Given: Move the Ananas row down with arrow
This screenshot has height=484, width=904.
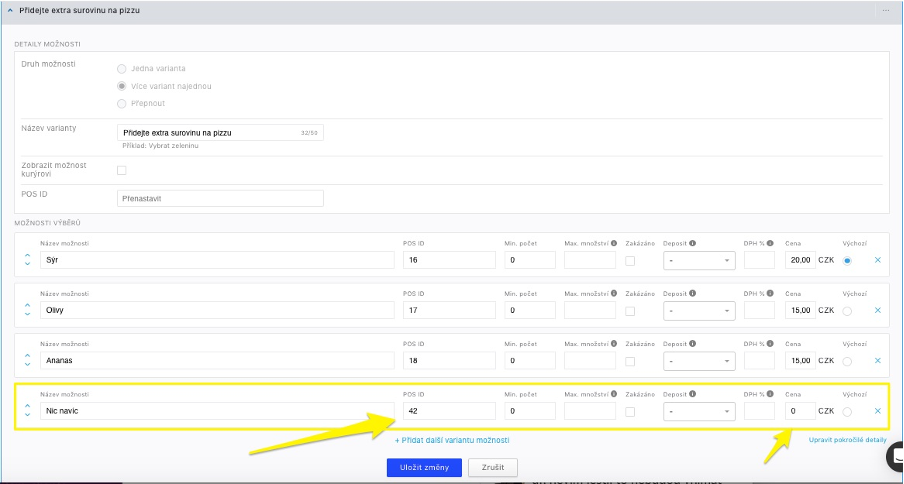Looking at the screenshot, I should pyautogui.click(x=27, y=364).
